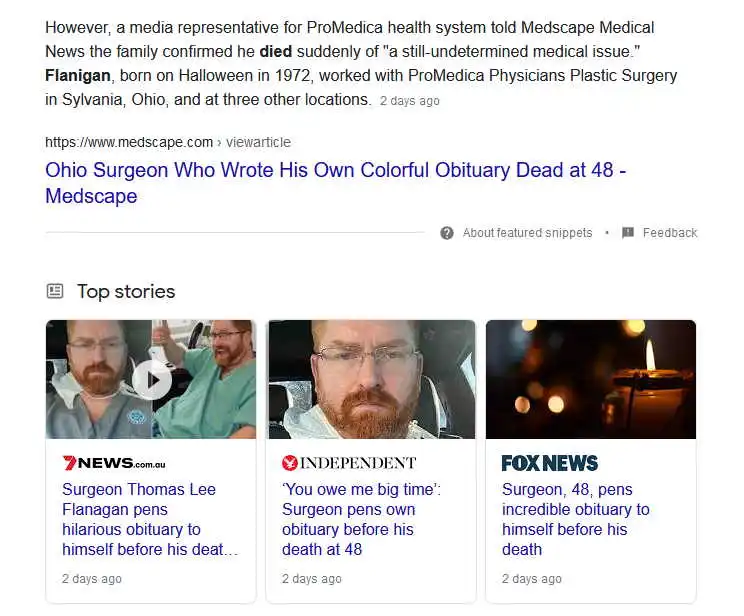Click the 2 days ago timestamp on the 7NEWS card
This screenshot has height=616, width=744.
point(92,579)
